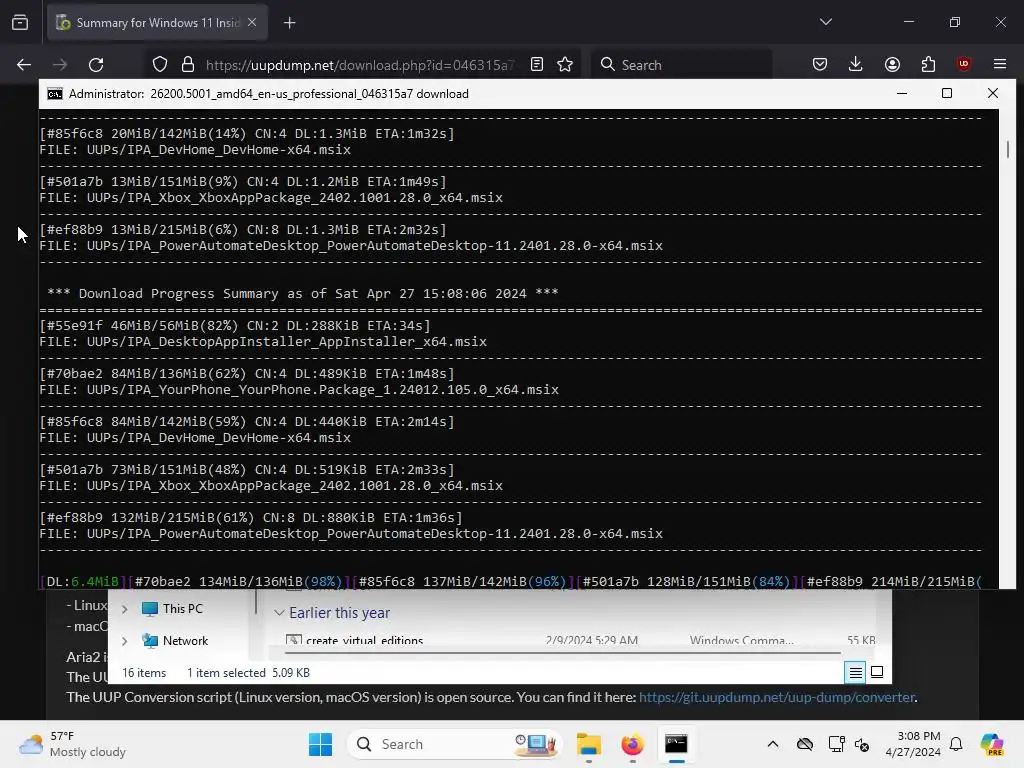Collapse the Earlier this year group
Viewport: 1024px width, 768px height.
coord(279,613)
